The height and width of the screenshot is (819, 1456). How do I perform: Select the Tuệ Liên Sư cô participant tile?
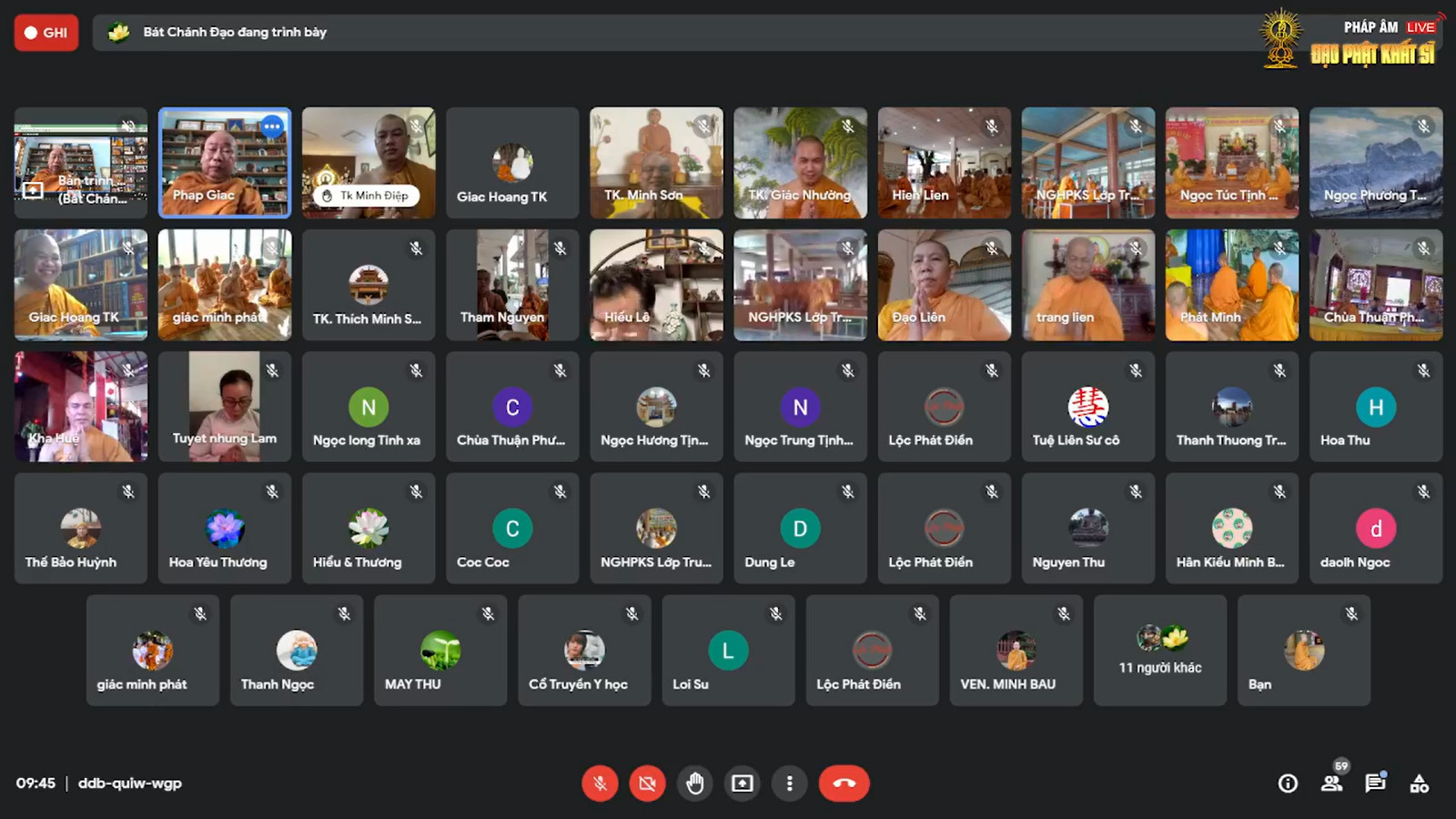(1088, 407)
